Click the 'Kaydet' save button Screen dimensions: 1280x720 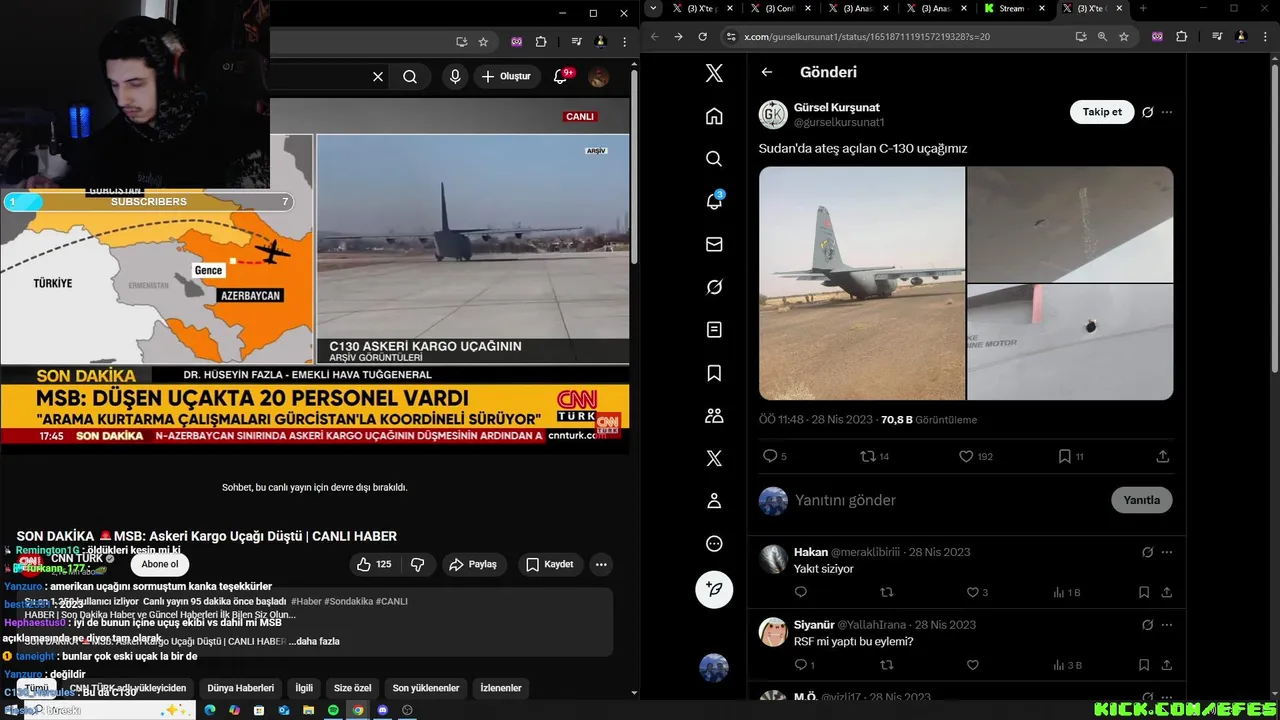tap(550, 564)
